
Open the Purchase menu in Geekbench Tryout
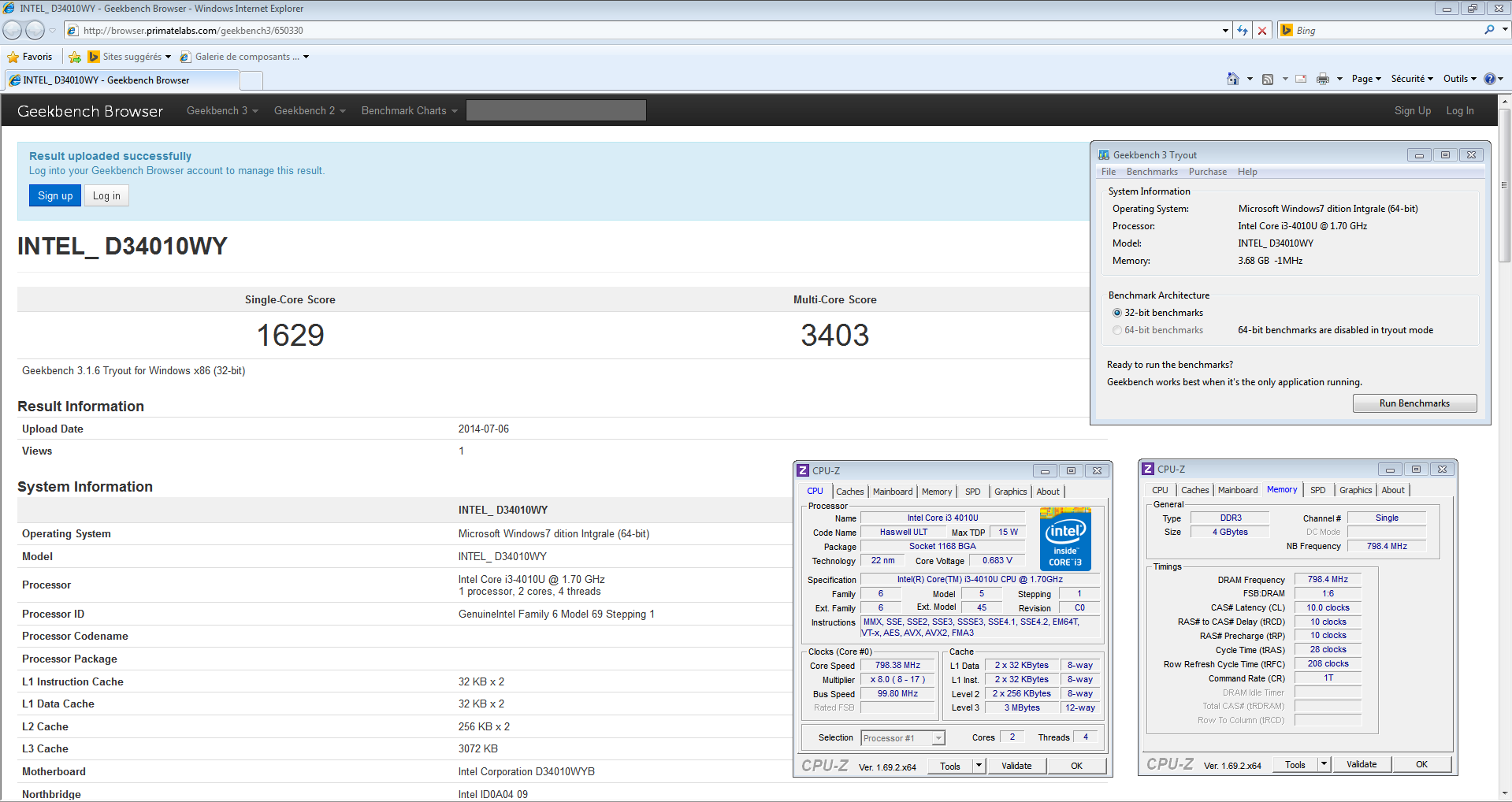pos(1208,172)
